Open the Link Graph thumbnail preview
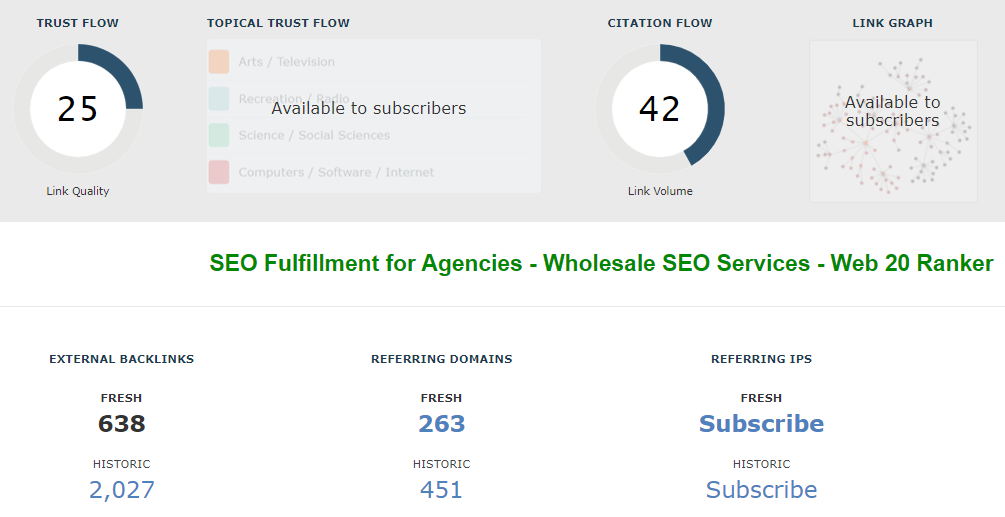 [893, 121]
